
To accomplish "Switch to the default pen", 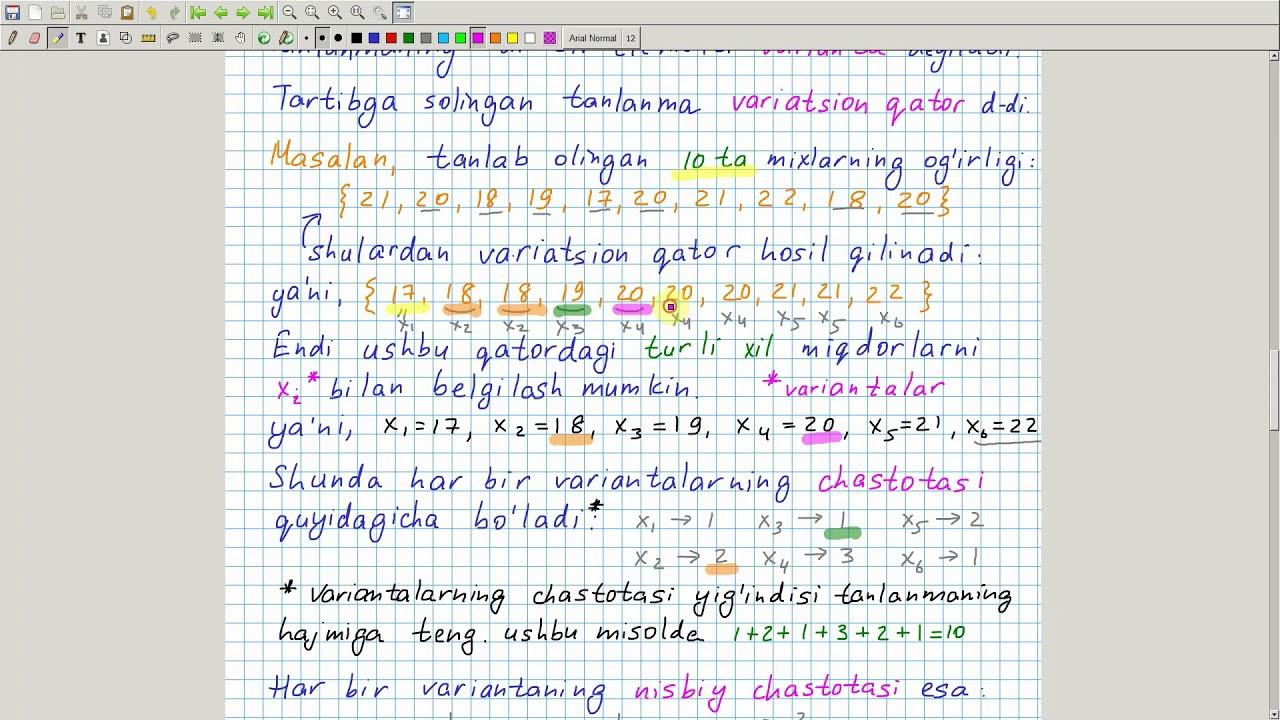I will [x=287, y=38].
